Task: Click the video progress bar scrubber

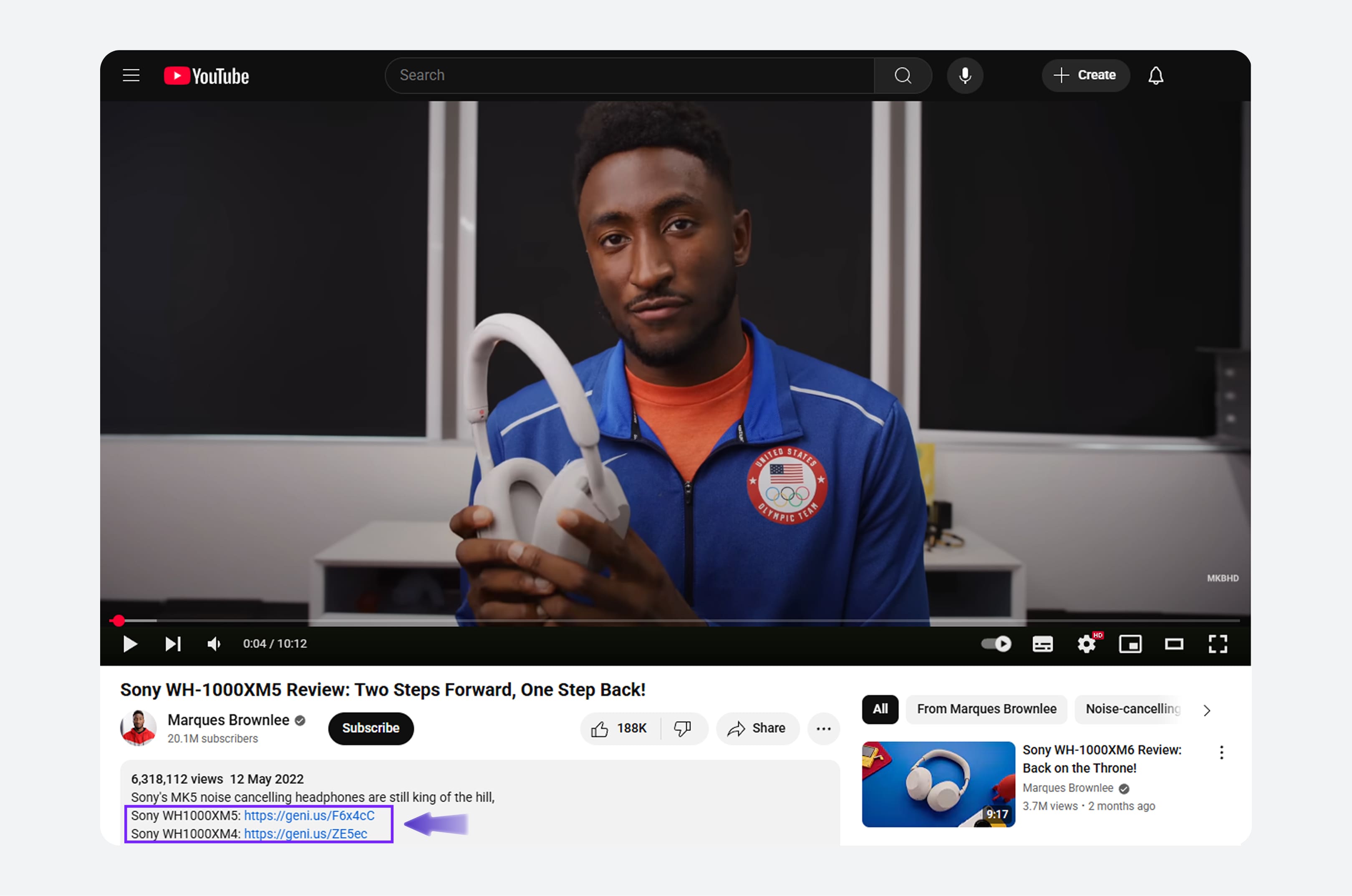Action: [x=119, y=621]
